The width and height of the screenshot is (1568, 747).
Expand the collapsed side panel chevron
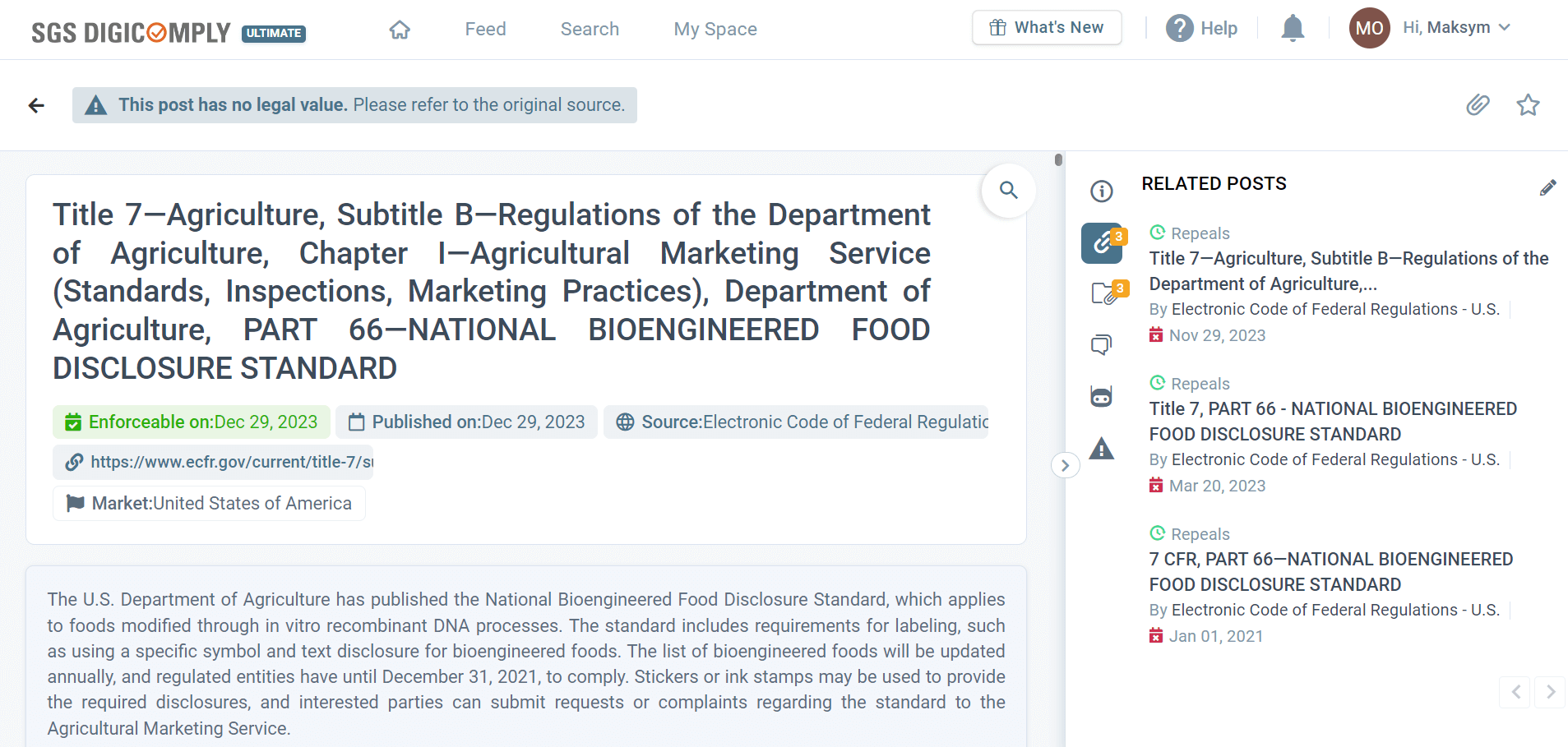[x=1065, y=465]
